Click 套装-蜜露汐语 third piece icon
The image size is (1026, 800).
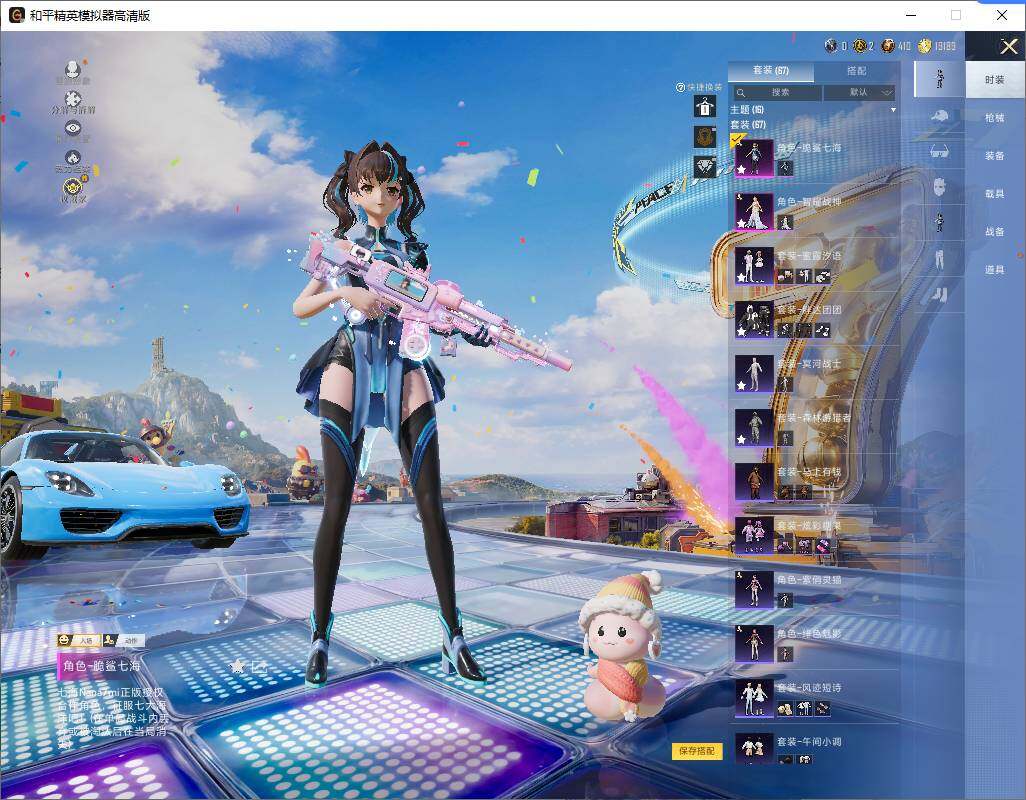(x=823, y=276)
